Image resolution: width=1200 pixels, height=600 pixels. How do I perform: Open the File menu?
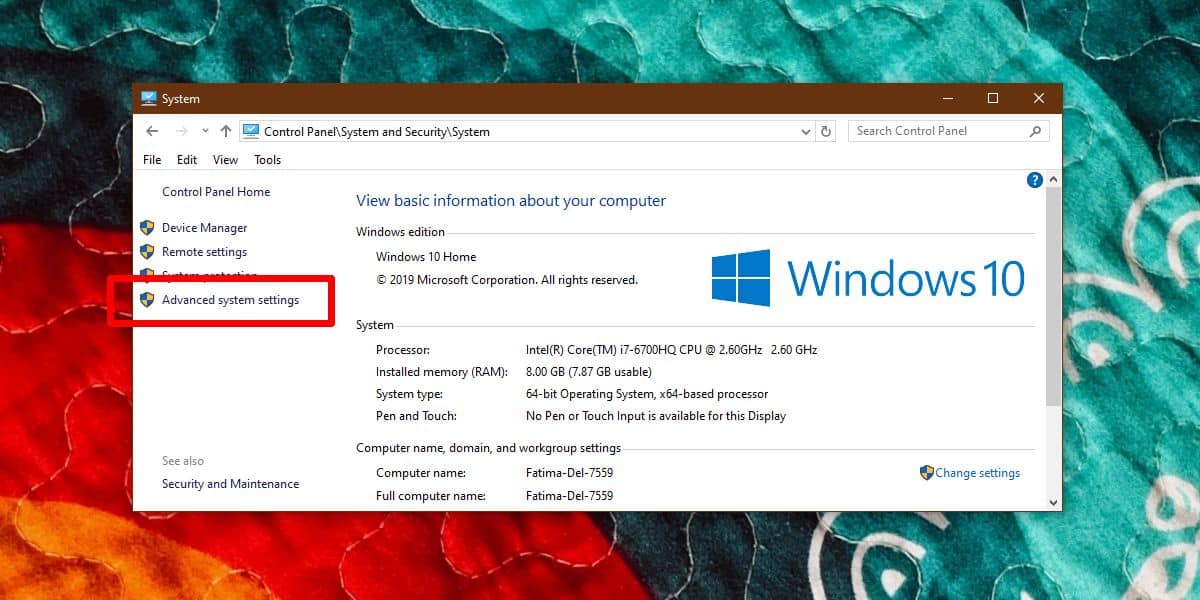152,160
